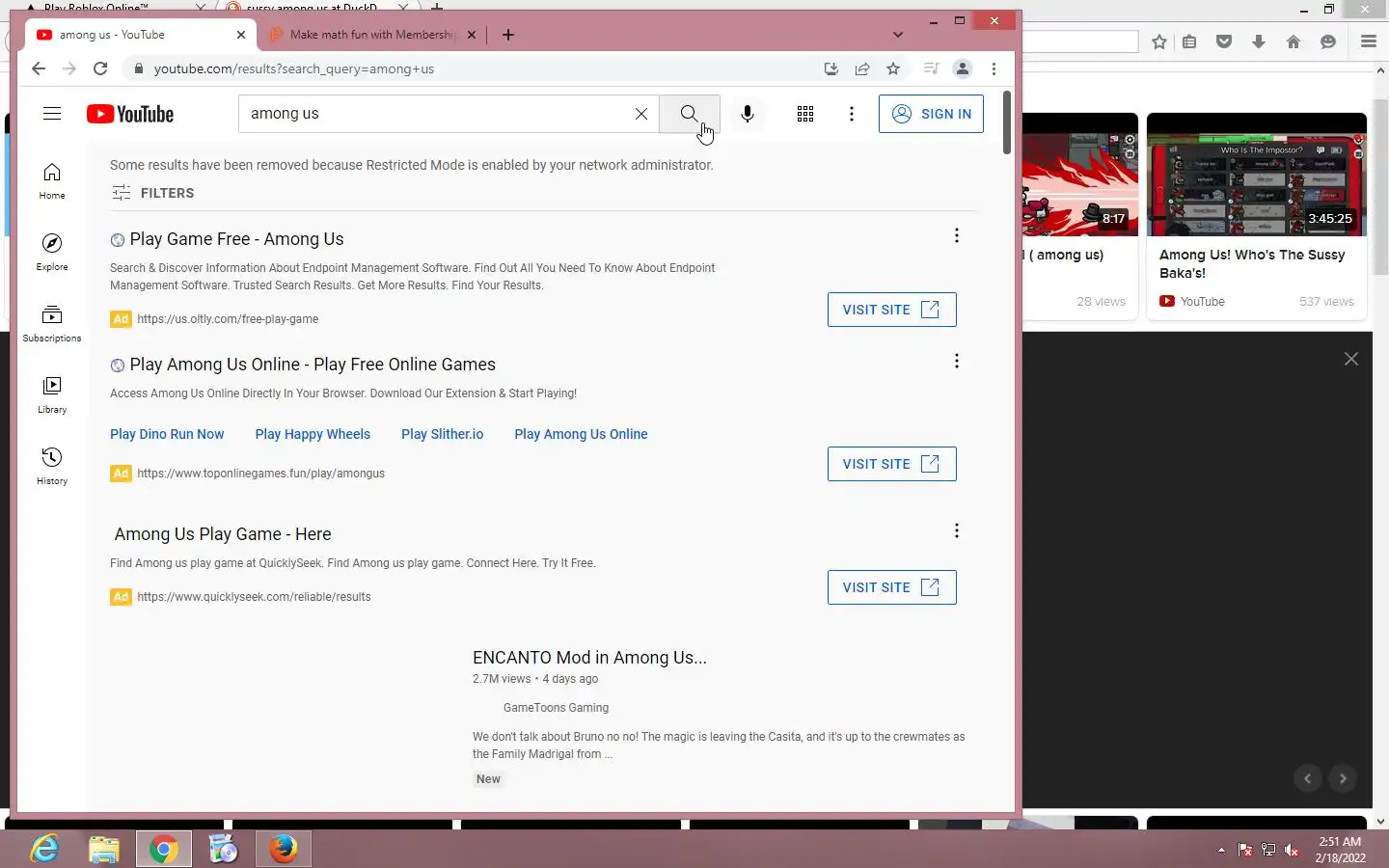Click Chrome's address bar URL

coord(294,68)
